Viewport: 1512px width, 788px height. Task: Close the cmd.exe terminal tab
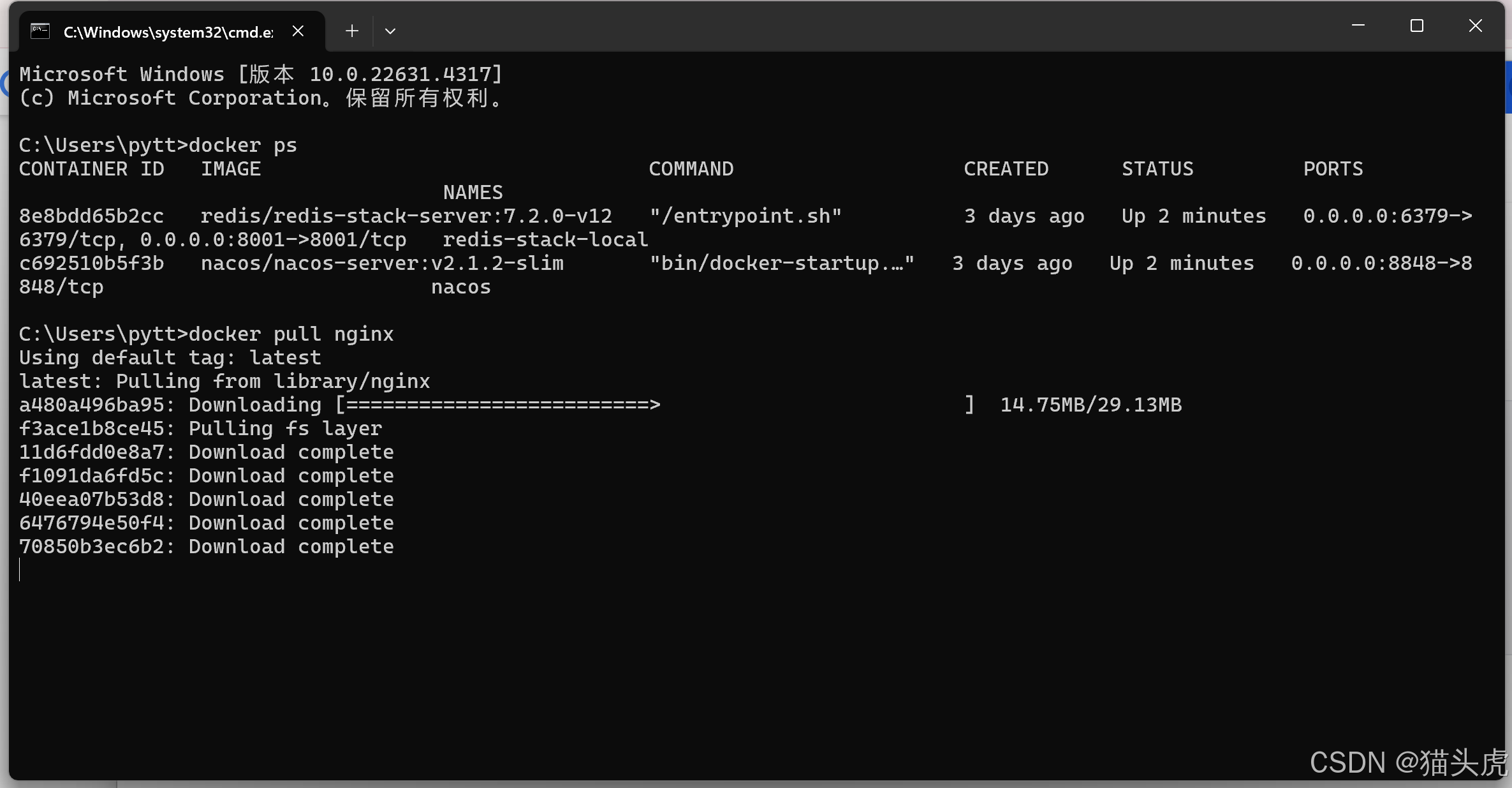[x=298, y=31]
